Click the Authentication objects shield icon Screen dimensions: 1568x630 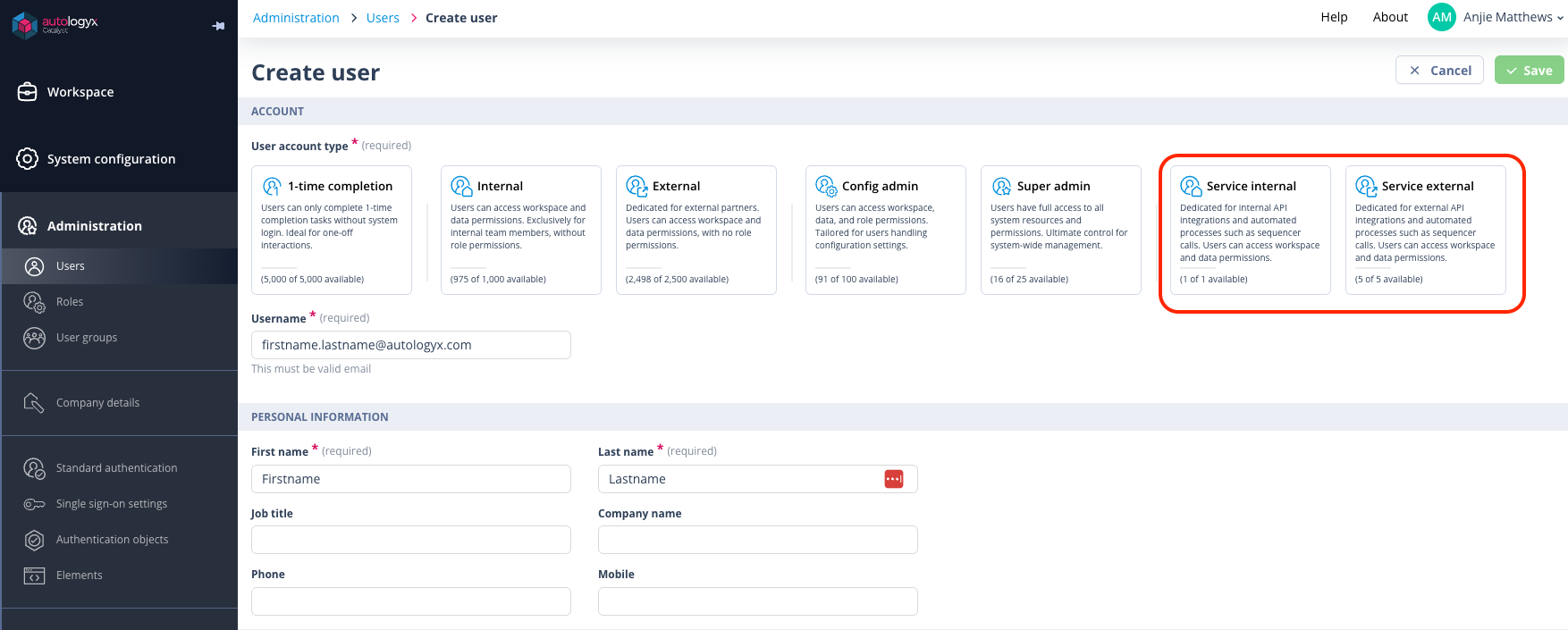point(34,540)
